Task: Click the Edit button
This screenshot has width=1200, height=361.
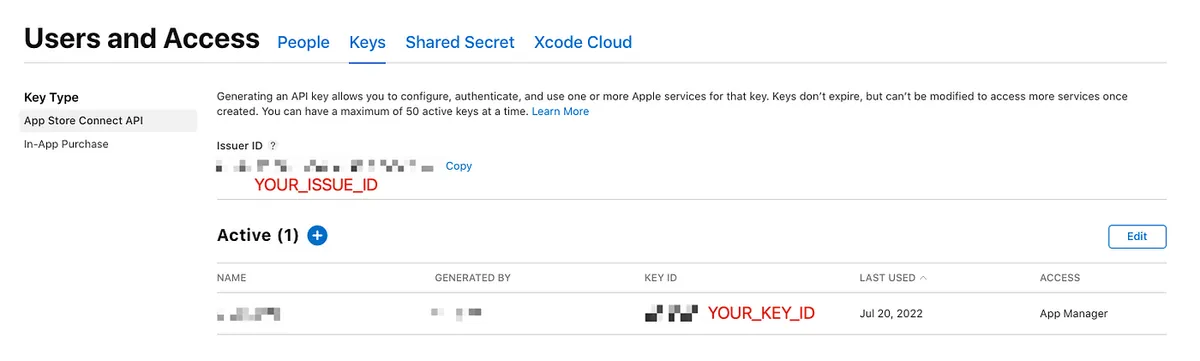Action: pyautogui.click(x=1137, y=236)
